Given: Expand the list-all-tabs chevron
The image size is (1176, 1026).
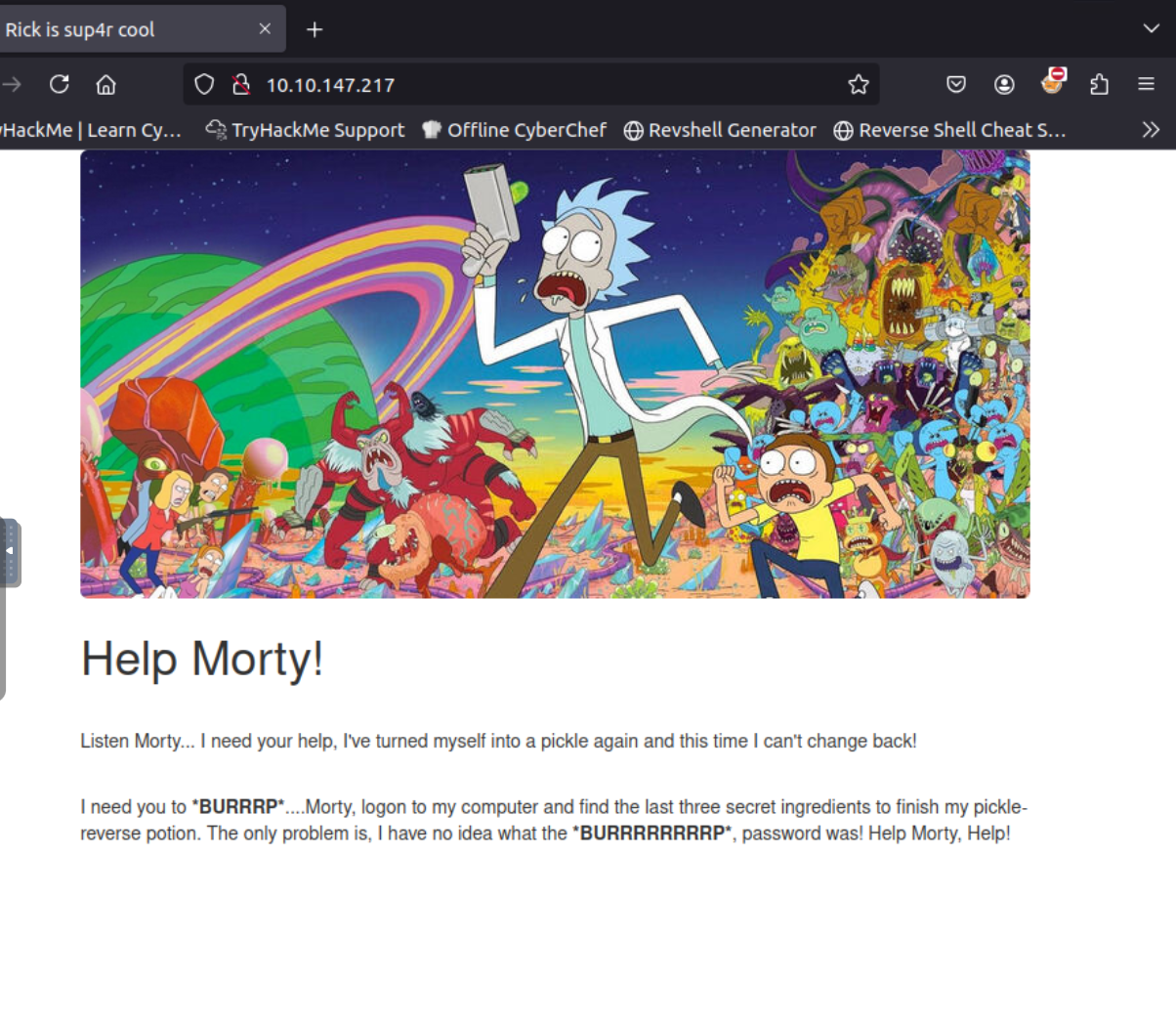Looking at the screenshot, I should pyautogui.click(x=1152, y=28).
